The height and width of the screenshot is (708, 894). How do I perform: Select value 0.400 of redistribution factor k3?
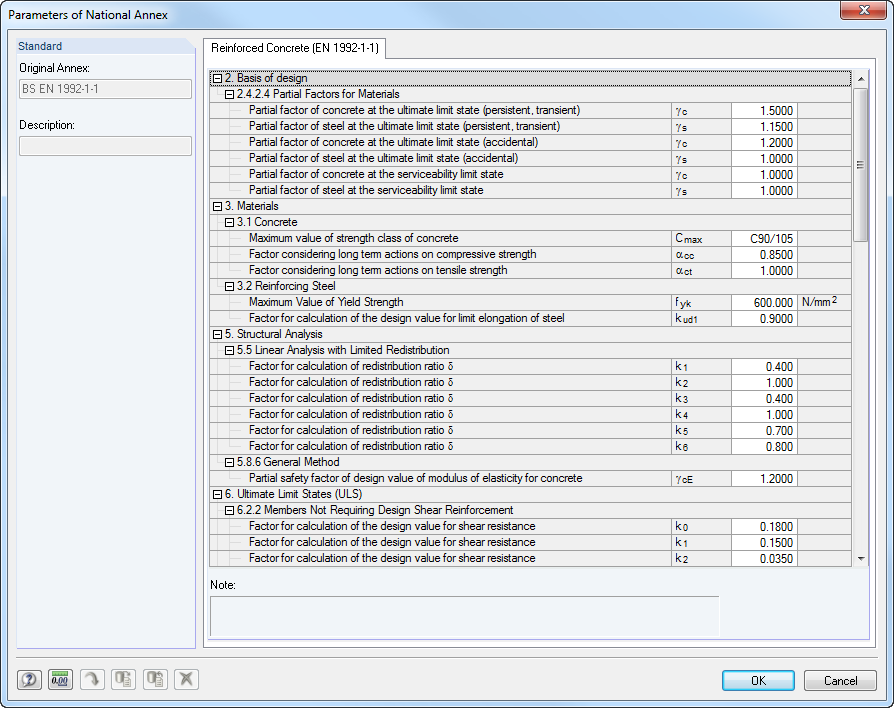tap(764, 398)
